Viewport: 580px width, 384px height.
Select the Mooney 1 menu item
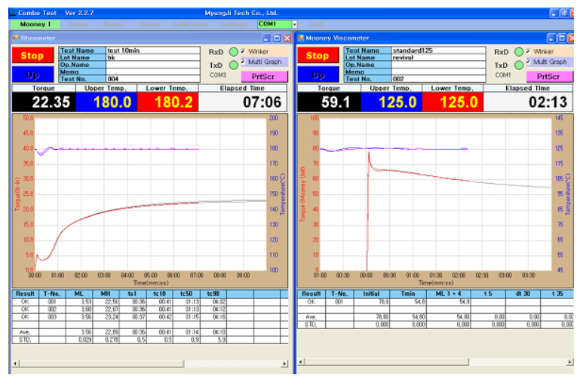click(x=35, y=24)
